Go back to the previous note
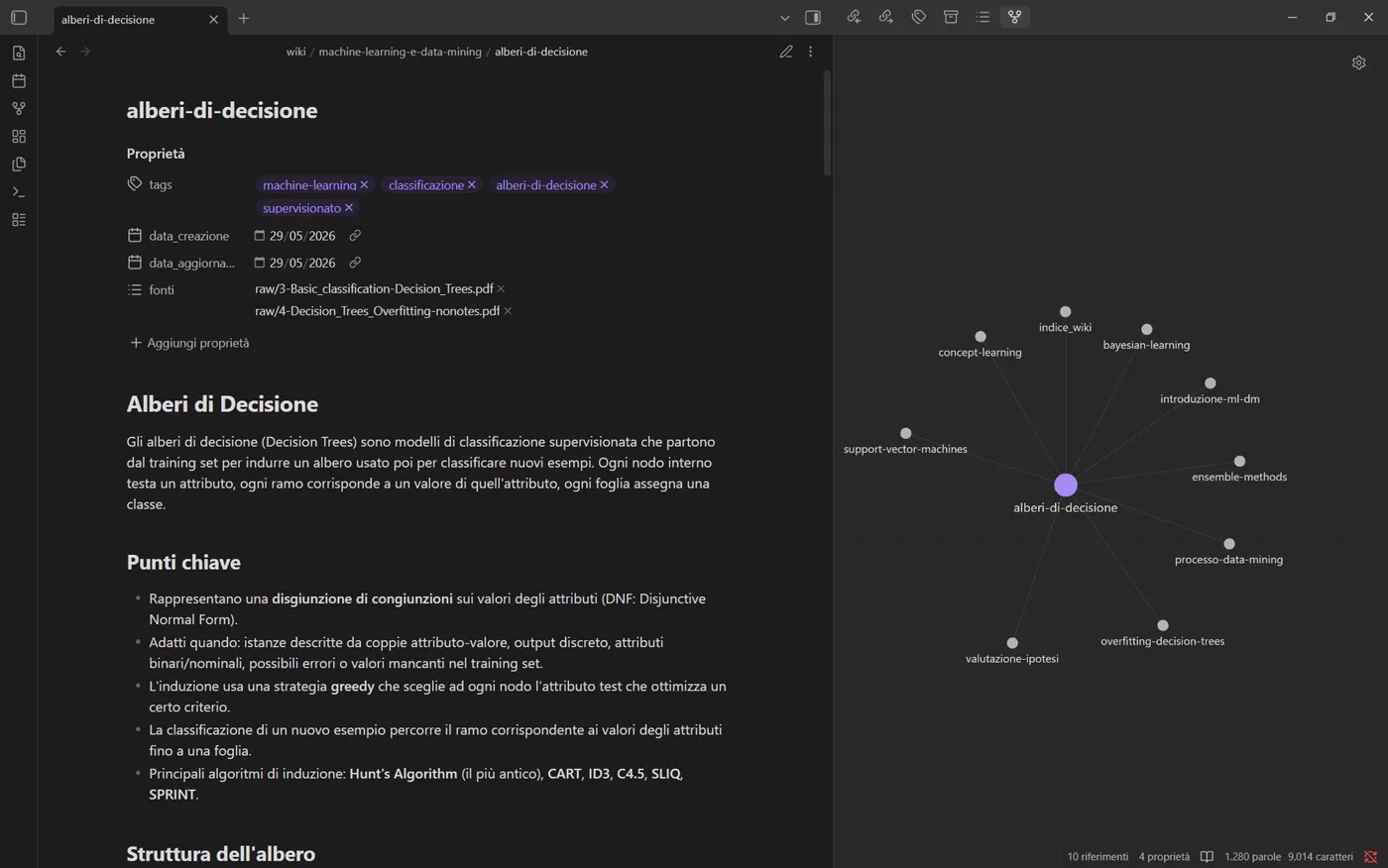Screen dimensions: 1388x868 [61, 52]
